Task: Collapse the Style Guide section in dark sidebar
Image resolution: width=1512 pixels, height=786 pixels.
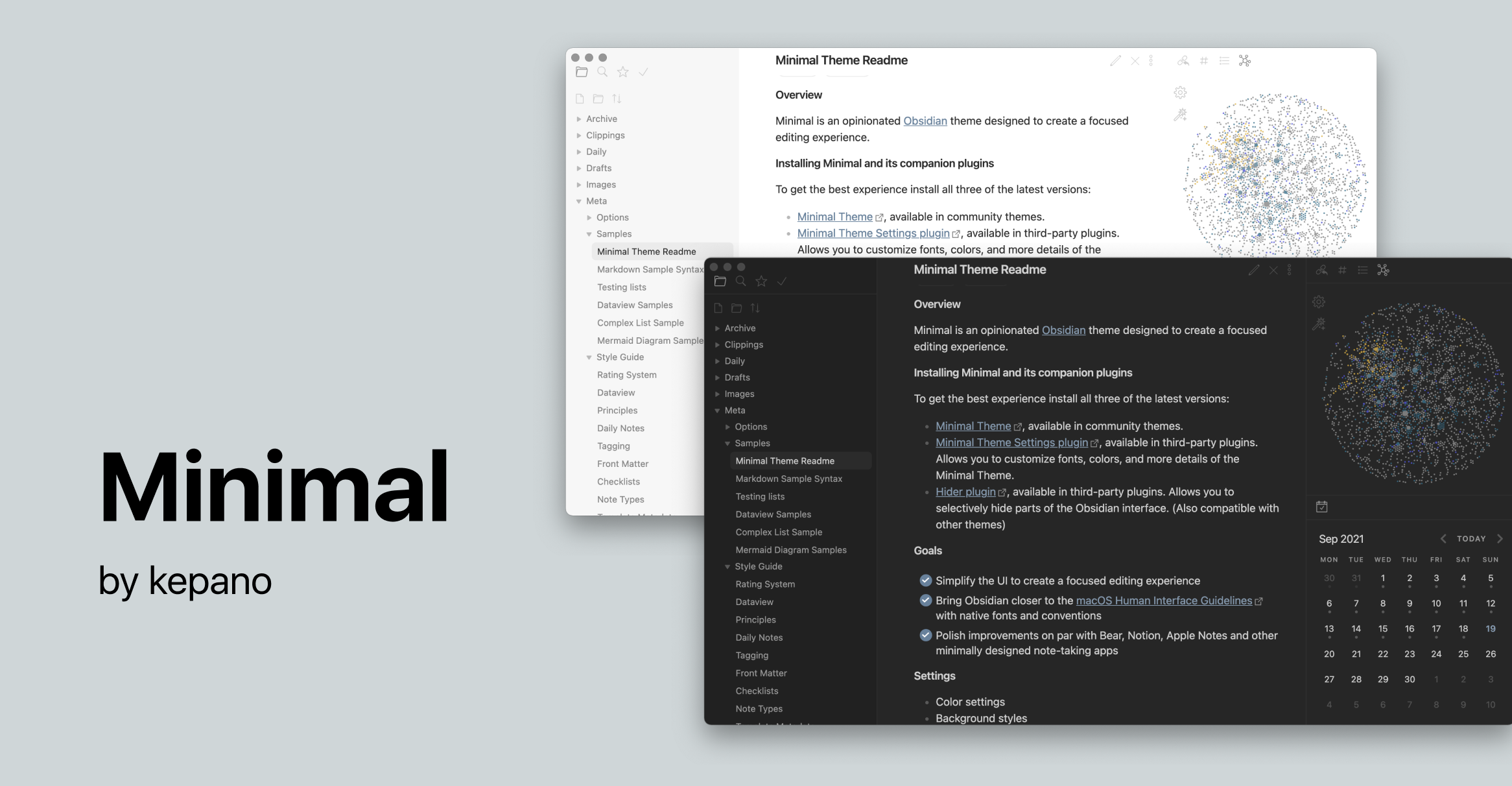Action: [x=728, y=566]
